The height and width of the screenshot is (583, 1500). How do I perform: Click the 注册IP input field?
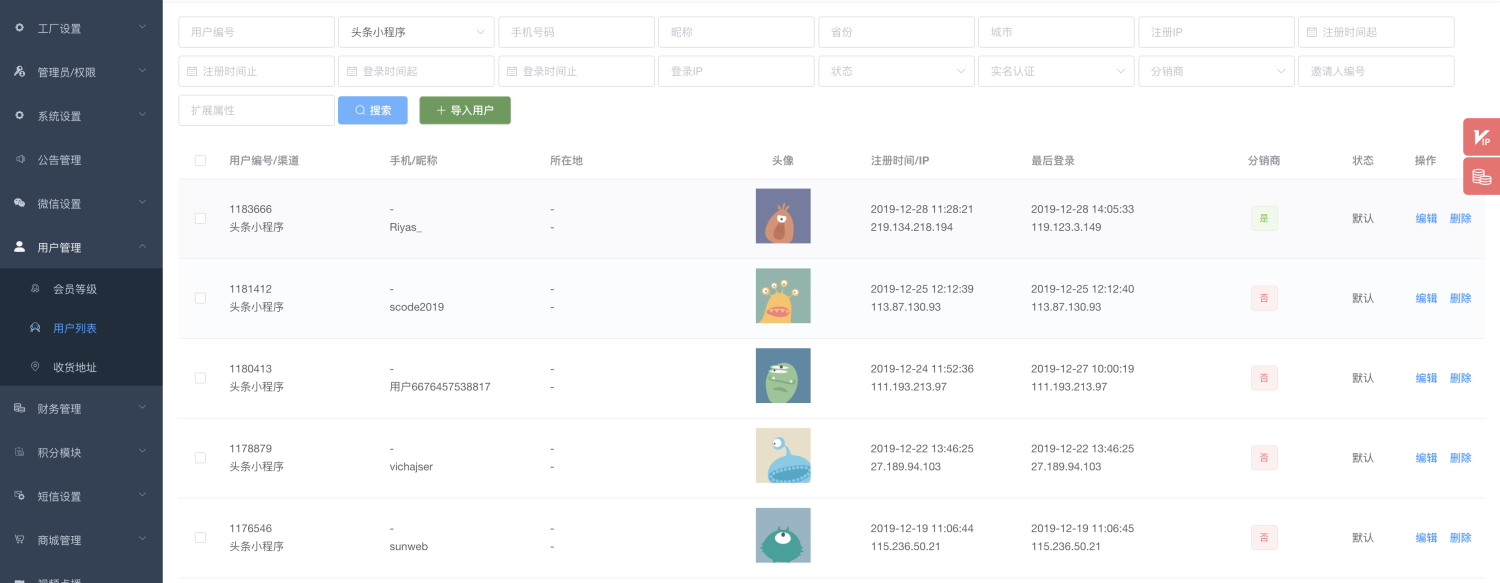pyautogui.click(x=1216, y=32)
